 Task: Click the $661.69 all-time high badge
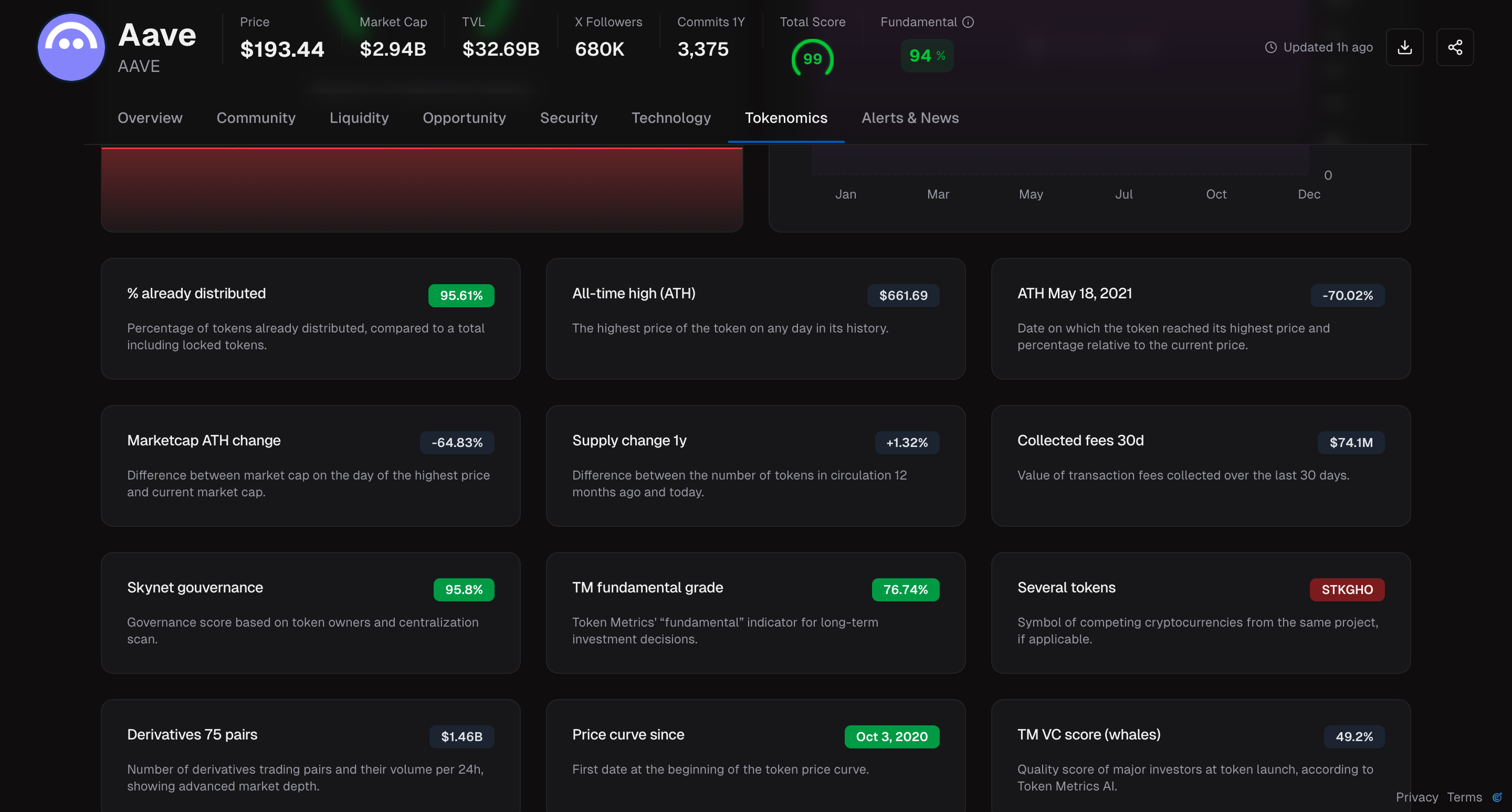[903, 295]
